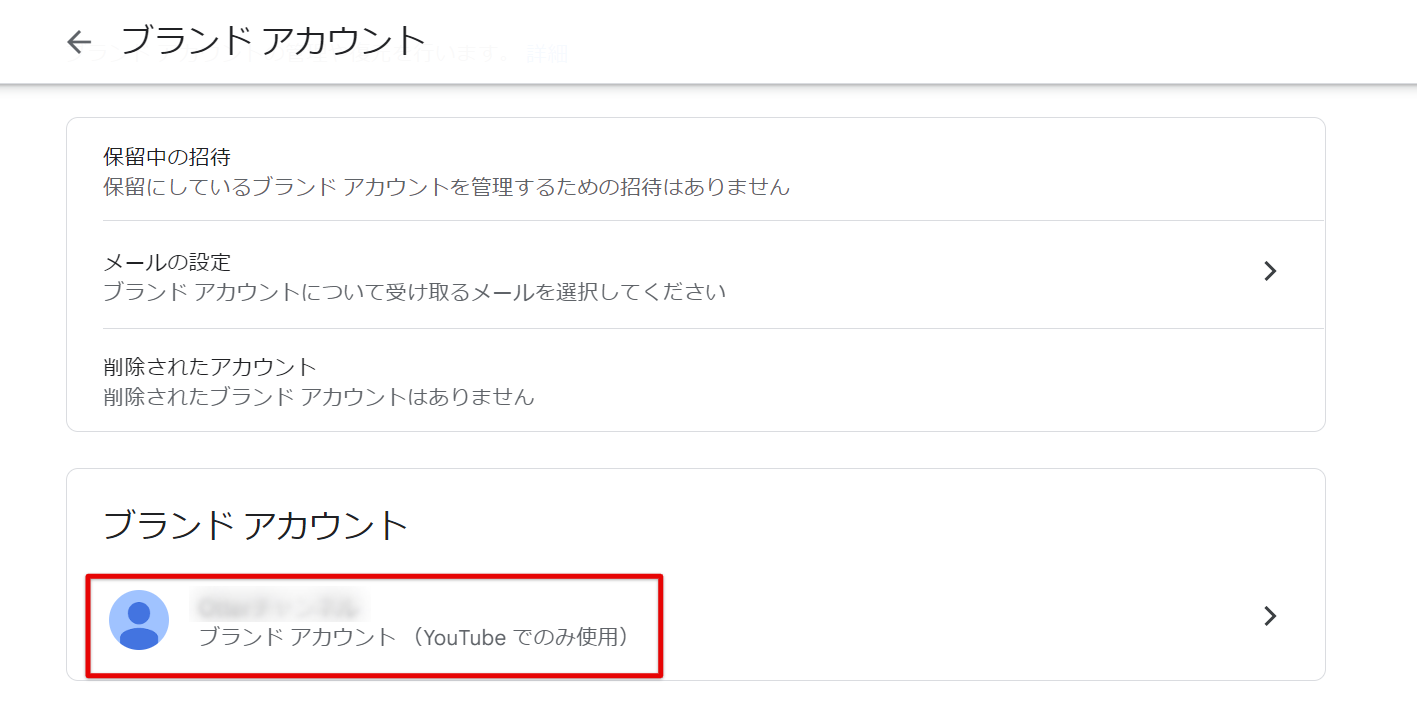Click the ブランド アカウント section heading in lower card
This screenshot has width=1417, height=711.
256,525
